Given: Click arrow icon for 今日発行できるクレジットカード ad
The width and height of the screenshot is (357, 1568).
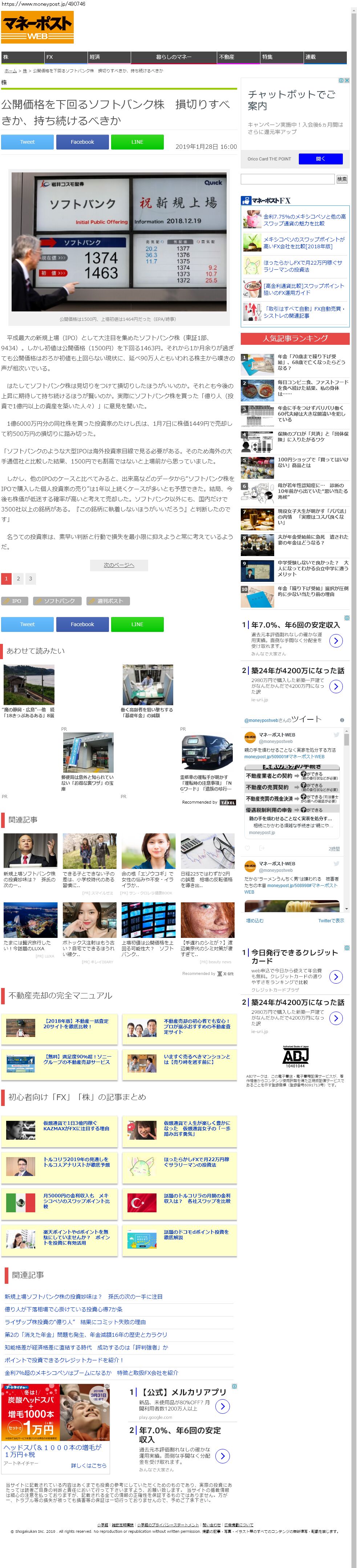Looking at the screenshot, I should (x=336, y=976).
